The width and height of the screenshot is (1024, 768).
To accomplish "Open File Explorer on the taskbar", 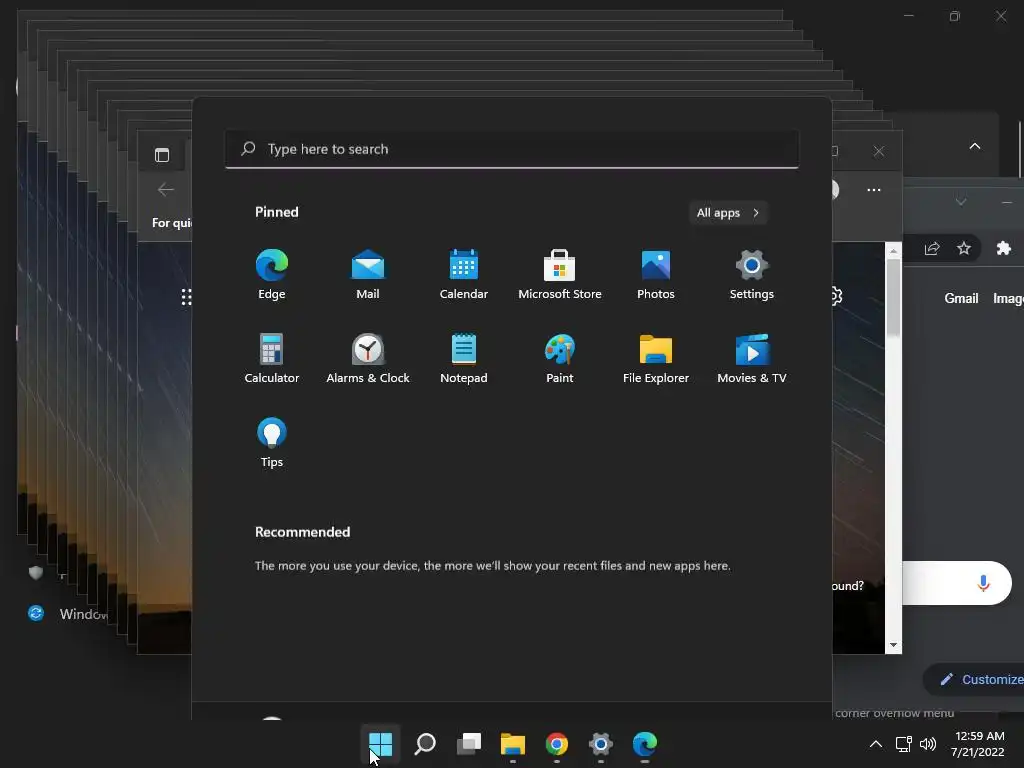I will 513,744.
